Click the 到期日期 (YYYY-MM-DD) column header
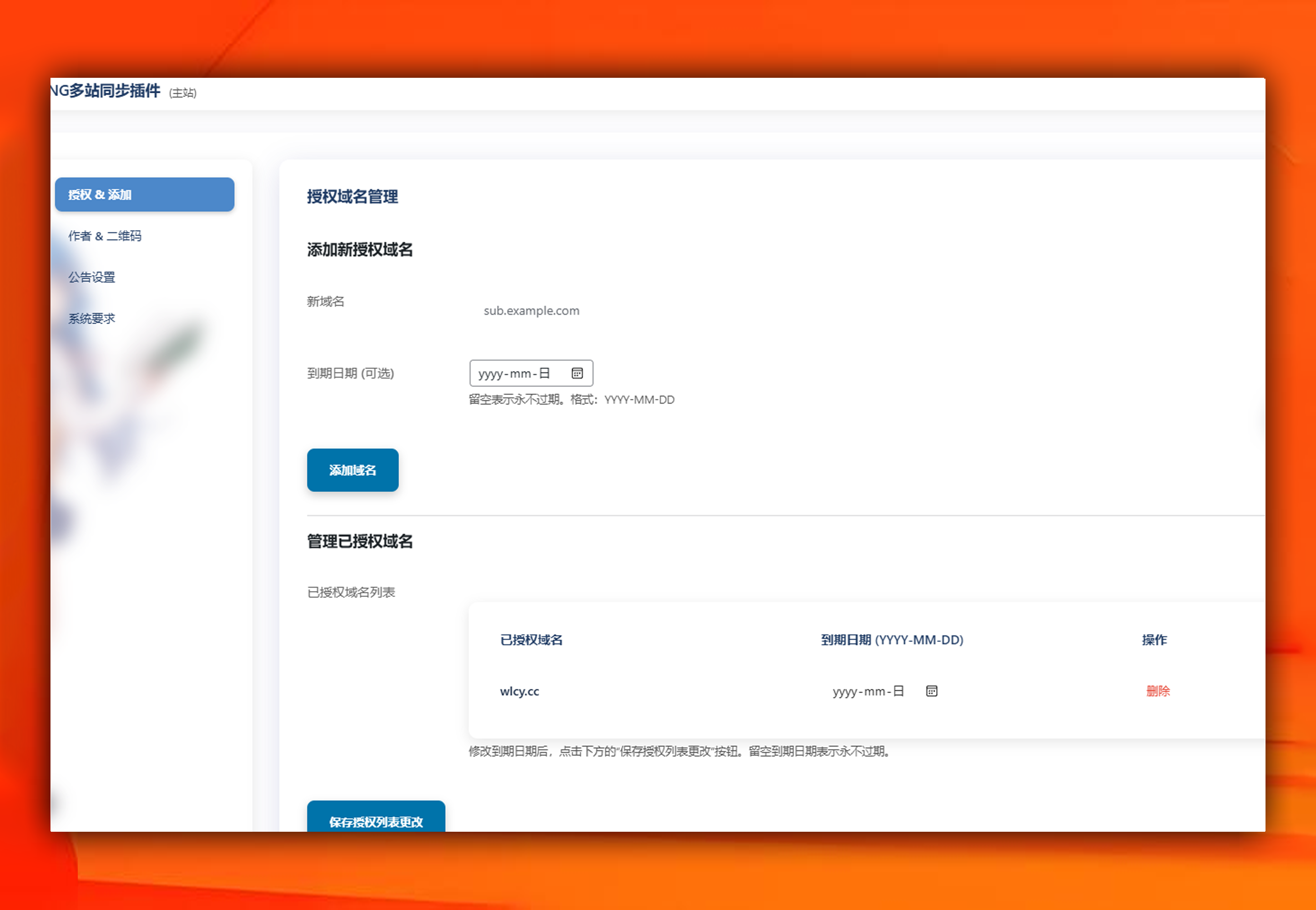 [x=892, y=640]
